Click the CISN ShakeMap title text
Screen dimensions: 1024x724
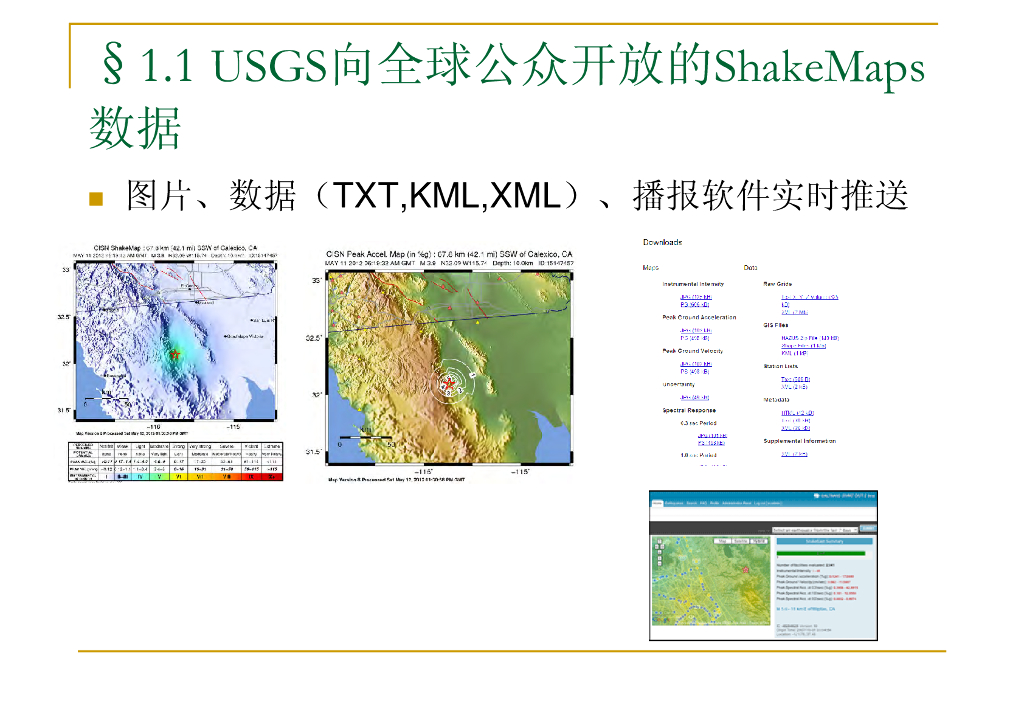coord(176,248)
